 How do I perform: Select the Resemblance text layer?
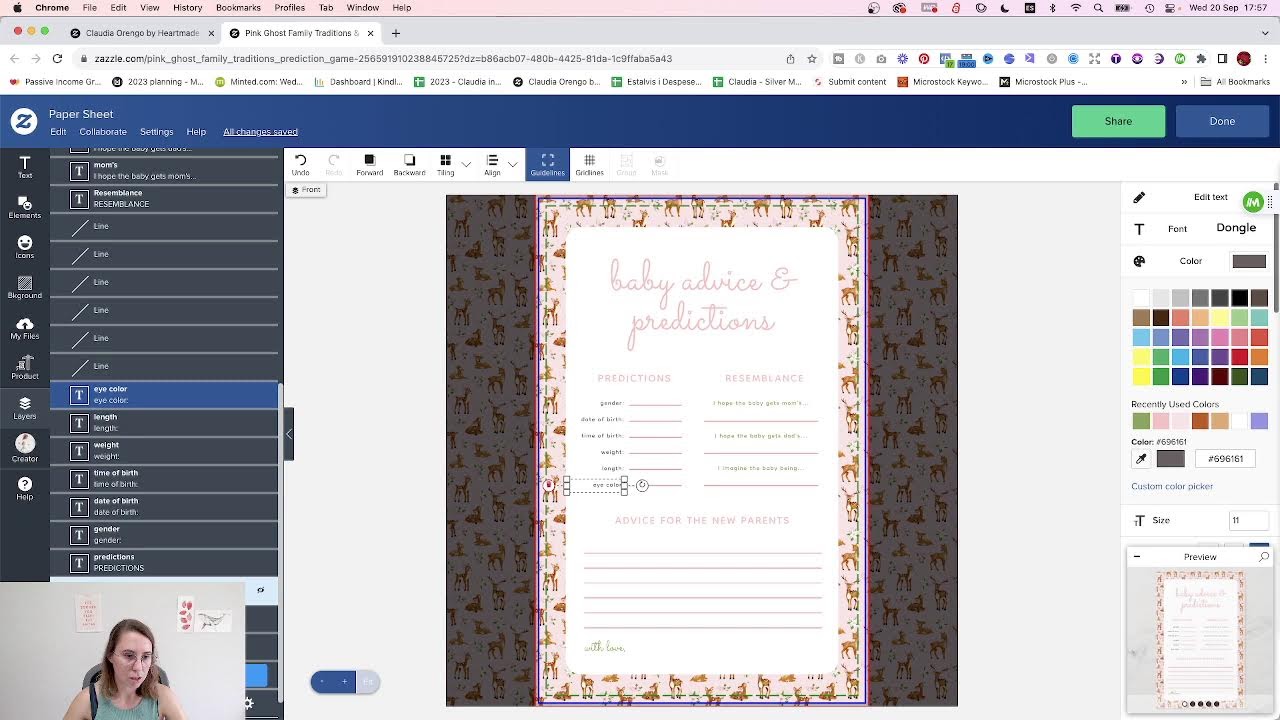coord(164,199)
